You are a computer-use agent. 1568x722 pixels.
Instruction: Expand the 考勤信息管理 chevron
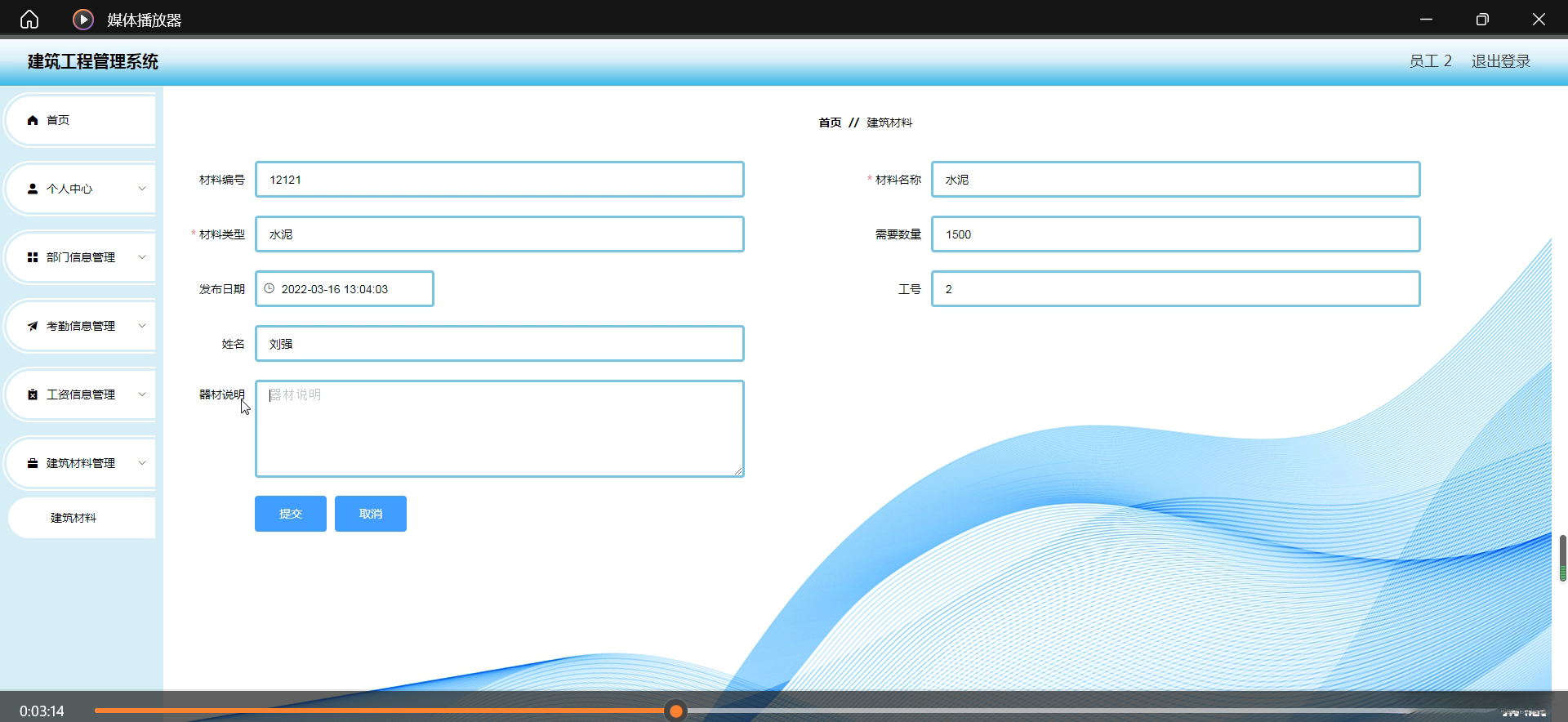pos(142,326)
